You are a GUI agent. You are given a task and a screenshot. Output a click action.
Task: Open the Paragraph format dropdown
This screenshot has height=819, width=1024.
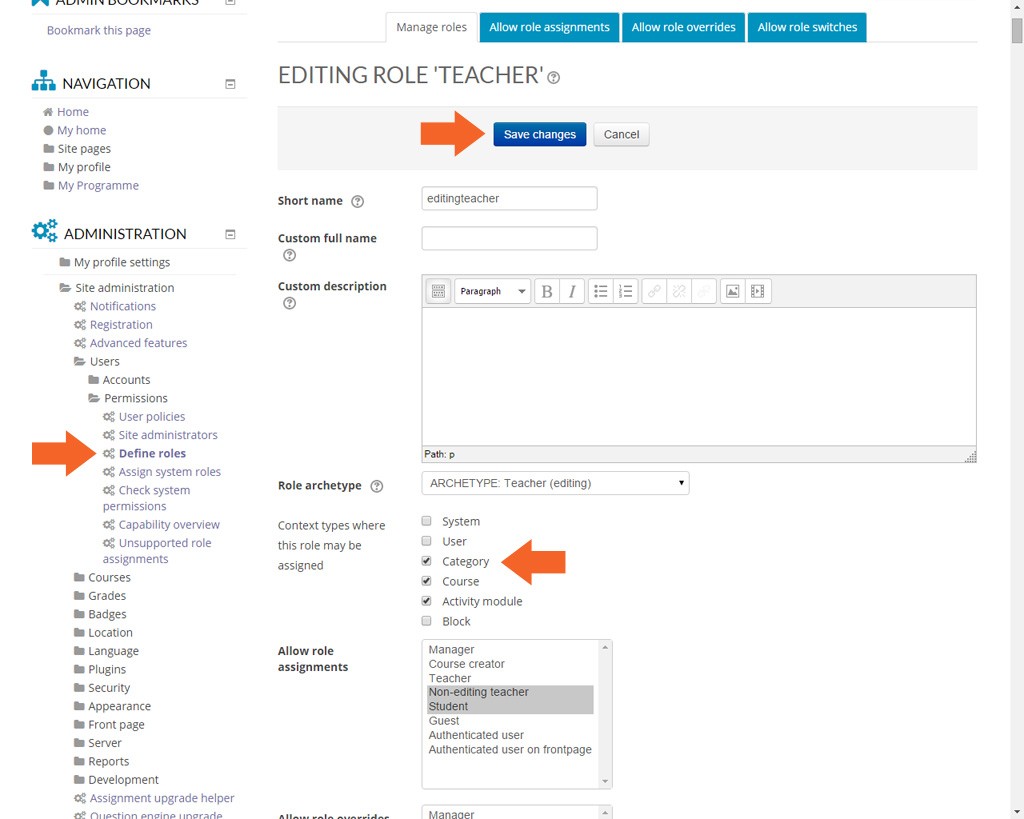tap(492, 291)
